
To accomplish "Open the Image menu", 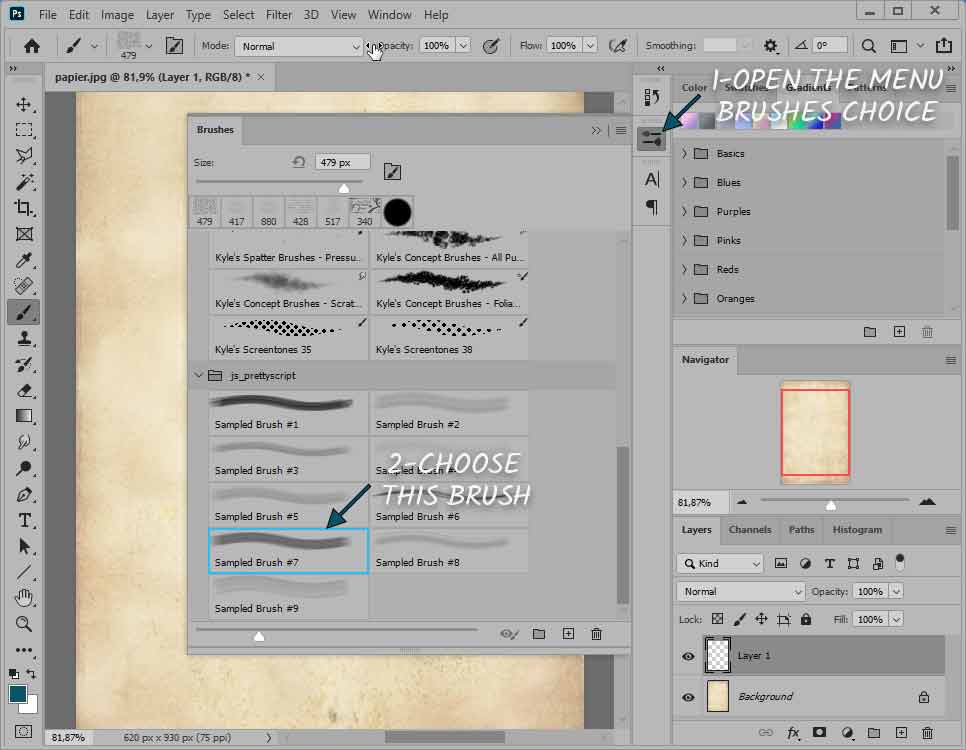I will pos(117,15).
